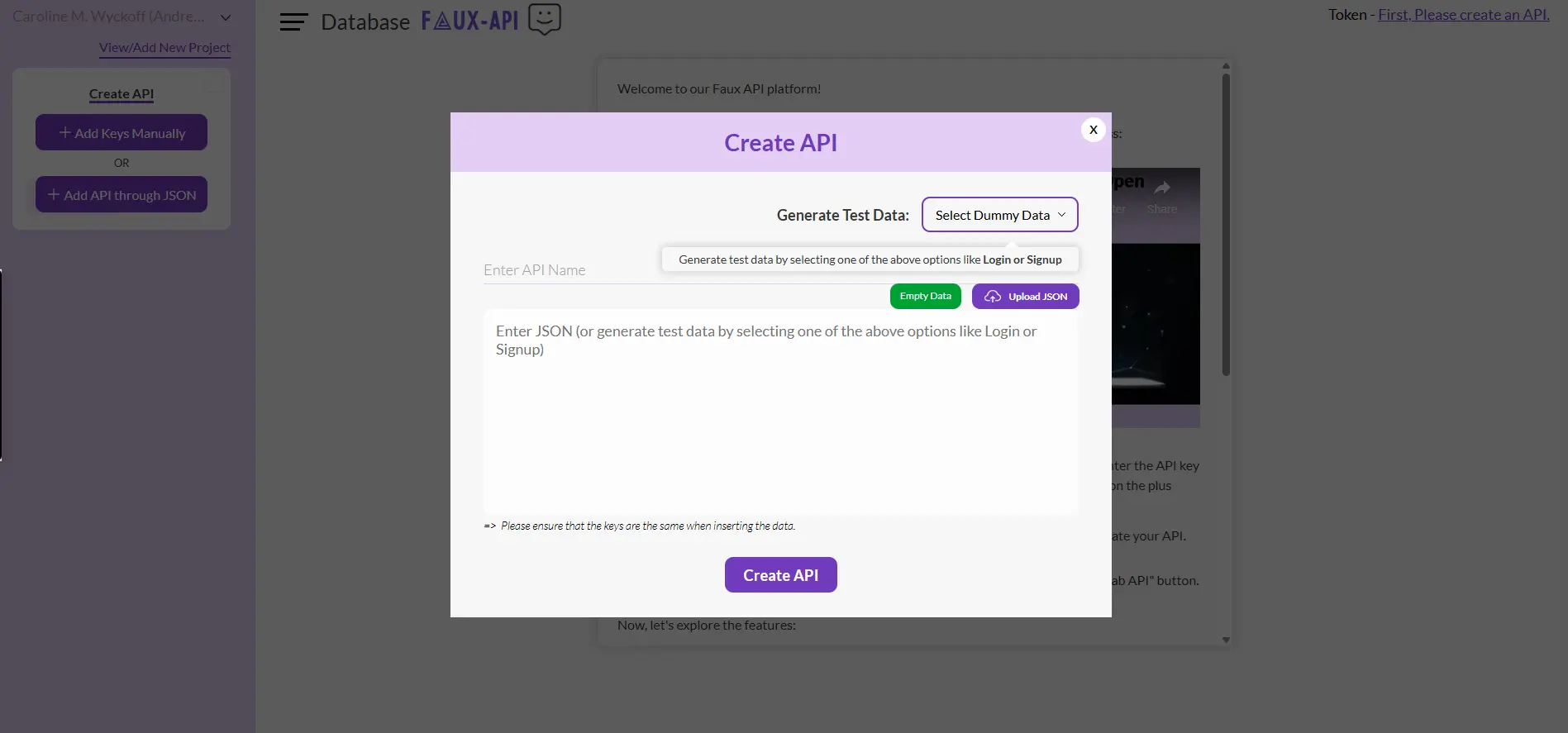Screen dimensions: 1568x733
Task: Grab the welcome panel's vertical scrollbar thumb
Action: tap(1226, 223)
